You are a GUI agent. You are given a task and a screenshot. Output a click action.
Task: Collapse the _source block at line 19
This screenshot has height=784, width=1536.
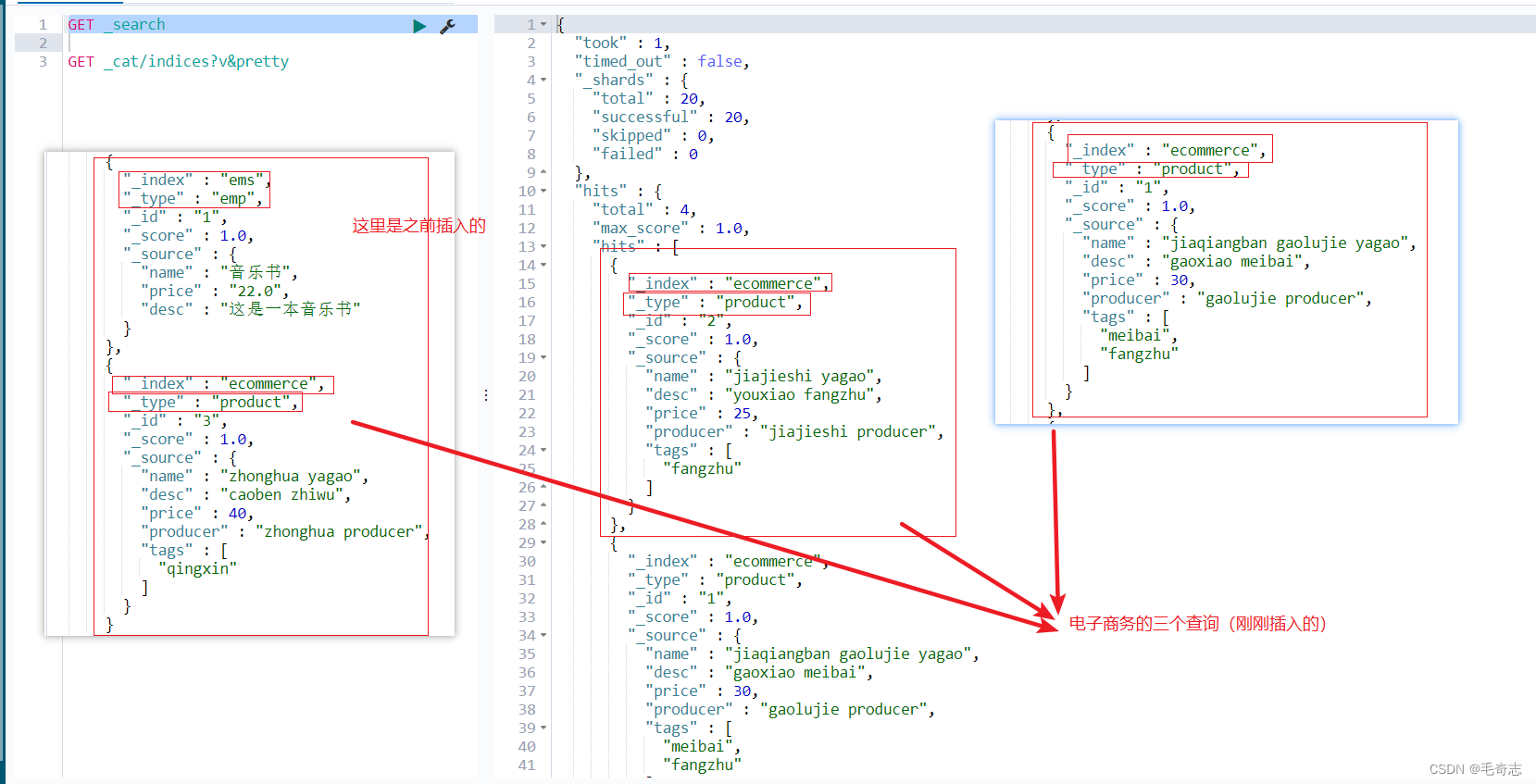pyautogui.click(x=543, y=358)
